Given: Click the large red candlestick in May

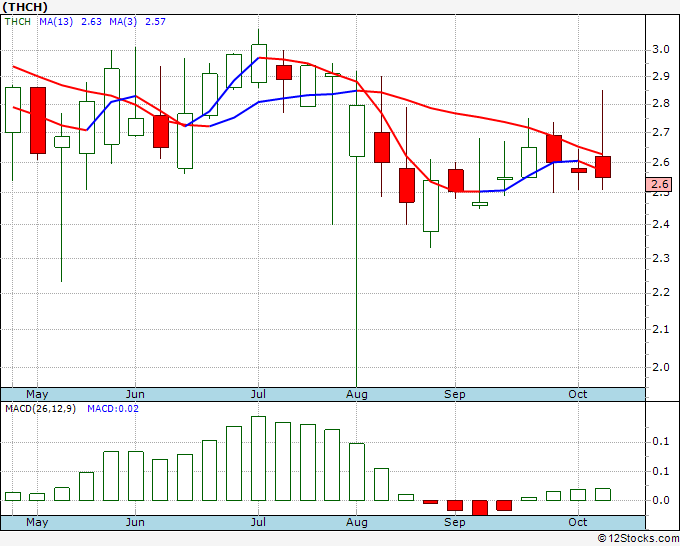Looking at the screenshot, I should pos(38,121).
